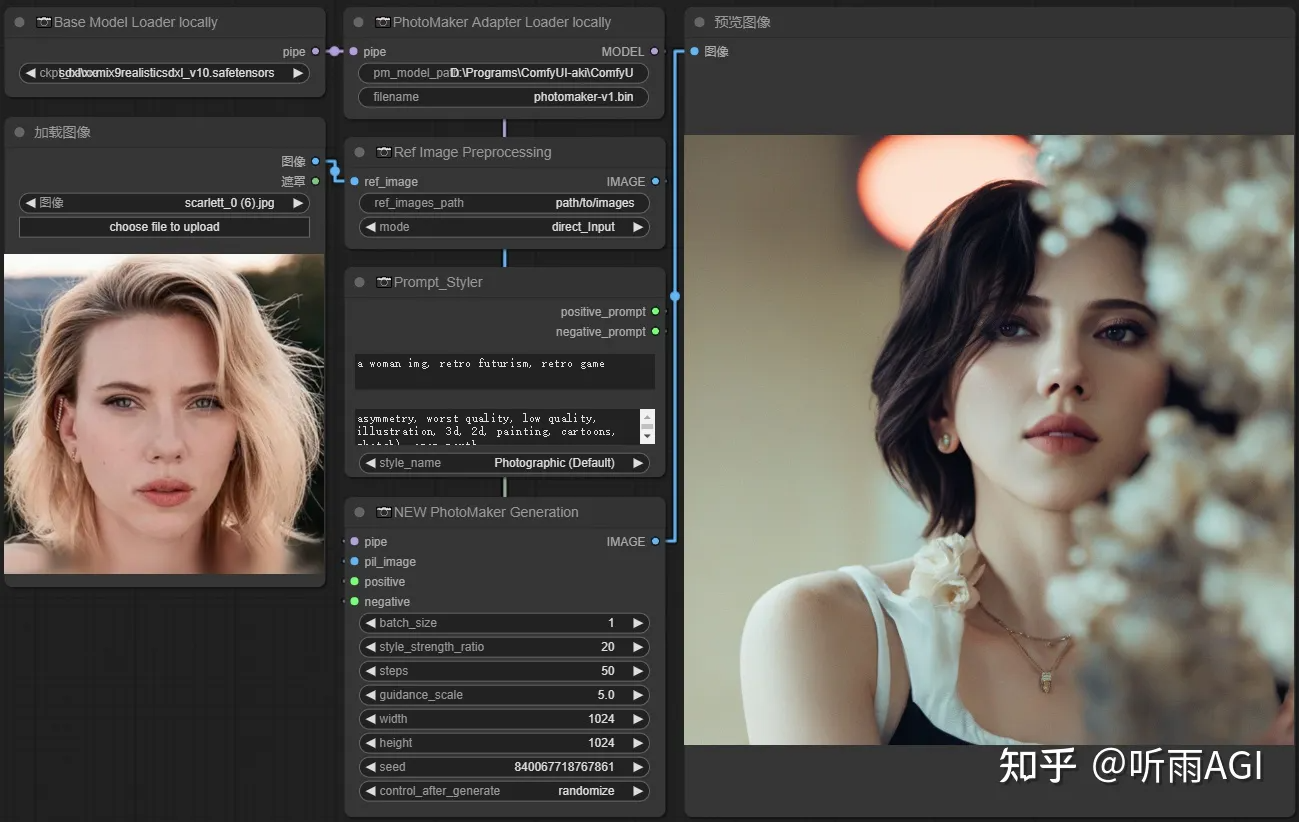Viewport: 1299px width, 822px height.
Task: Edit the ref_images_path field
Action: point(504,203)
